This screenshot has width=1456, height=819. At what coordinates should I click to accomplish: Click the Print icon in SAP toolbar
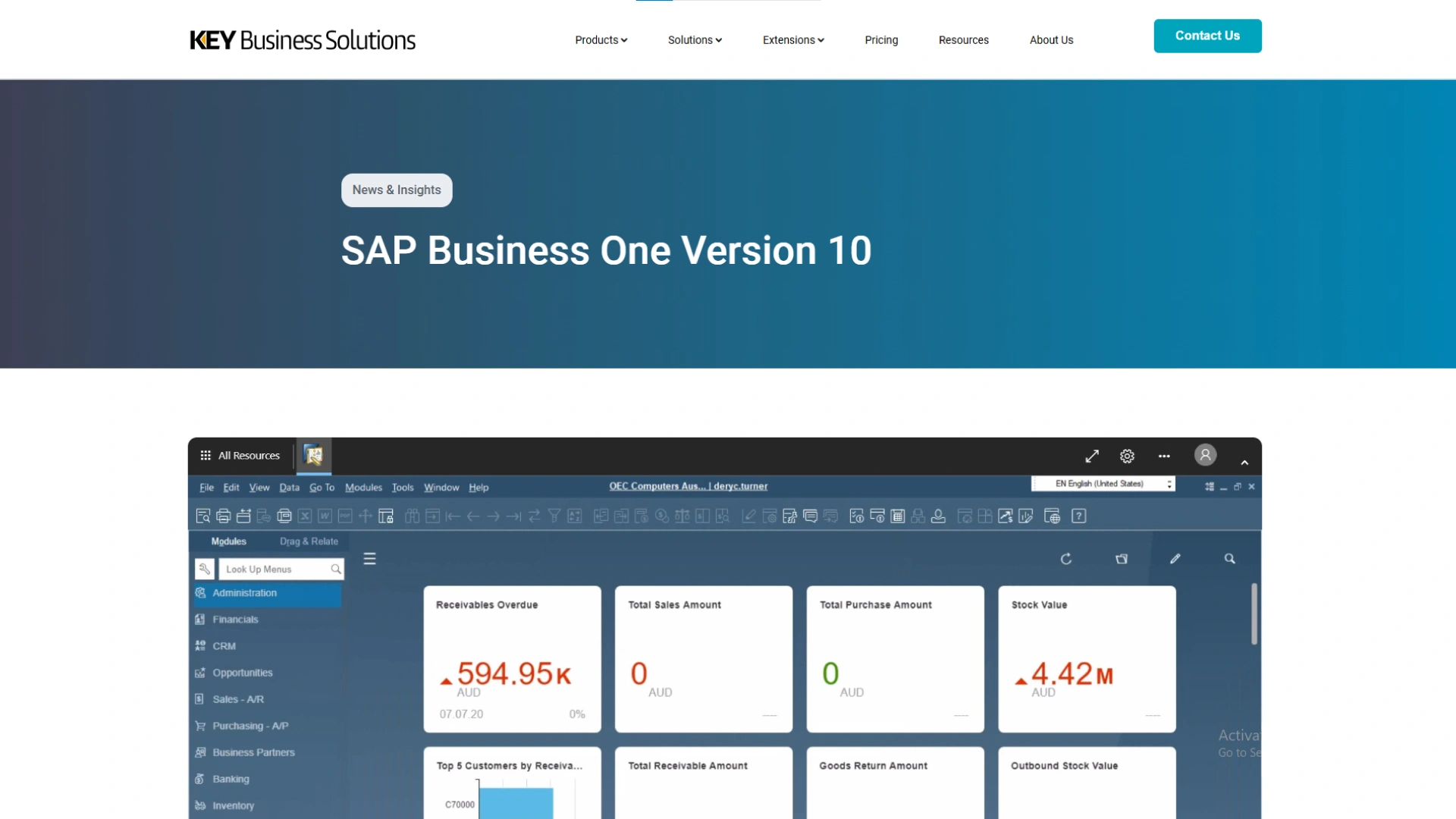[x=223, y=516]
